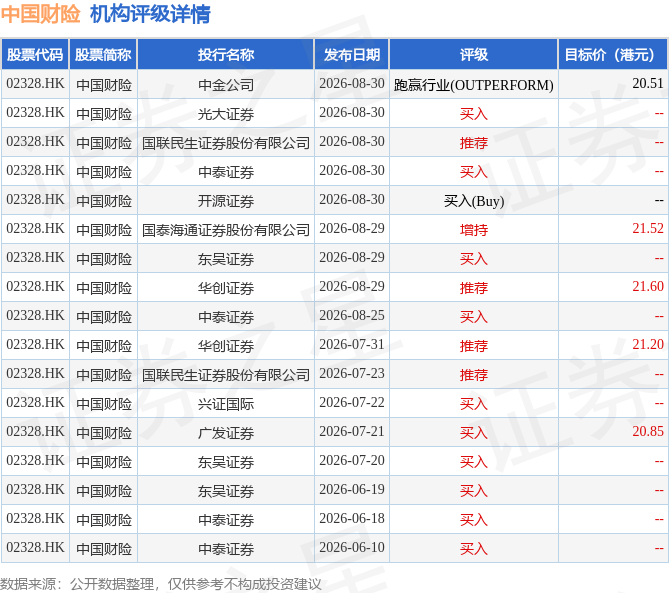Select the 中金公司 broker cell
This screenshot has height=593, width=669.
click(x=226, y=84)
